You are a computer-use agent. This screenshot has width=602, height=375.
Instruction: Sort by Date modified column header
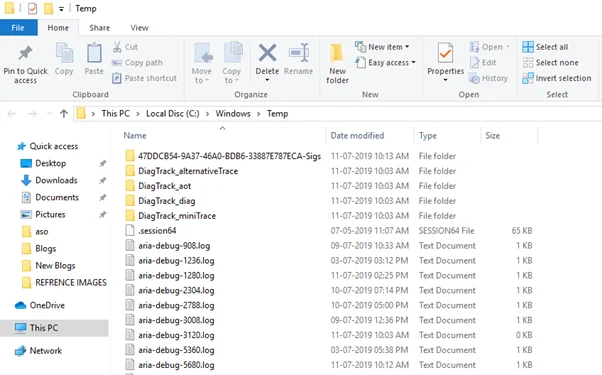click(357, 135)
